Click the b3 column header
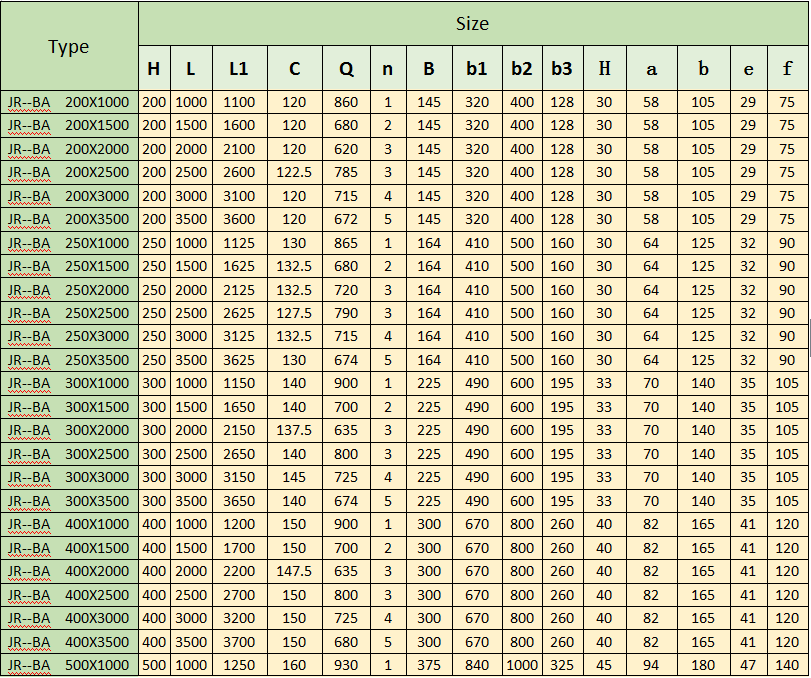This screenshot has width=811, height=678. click(562, 68)
